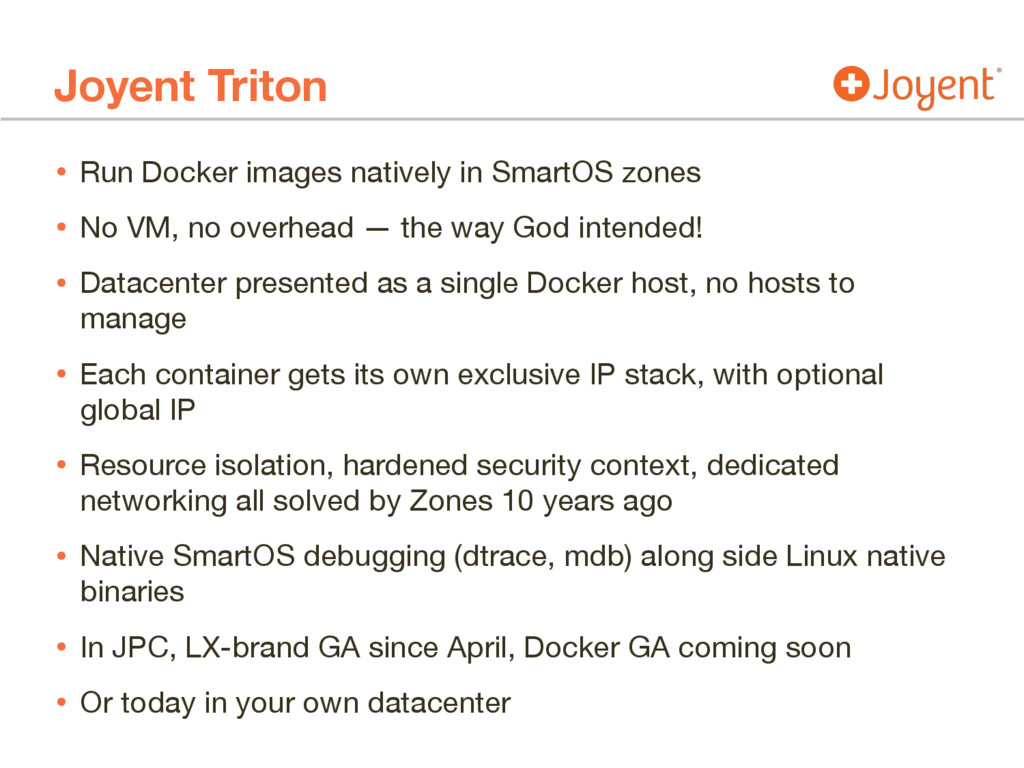Click the text 'Zones 10 years ago'
This screenshot has width=1024, height=768.
click(541, 502)
